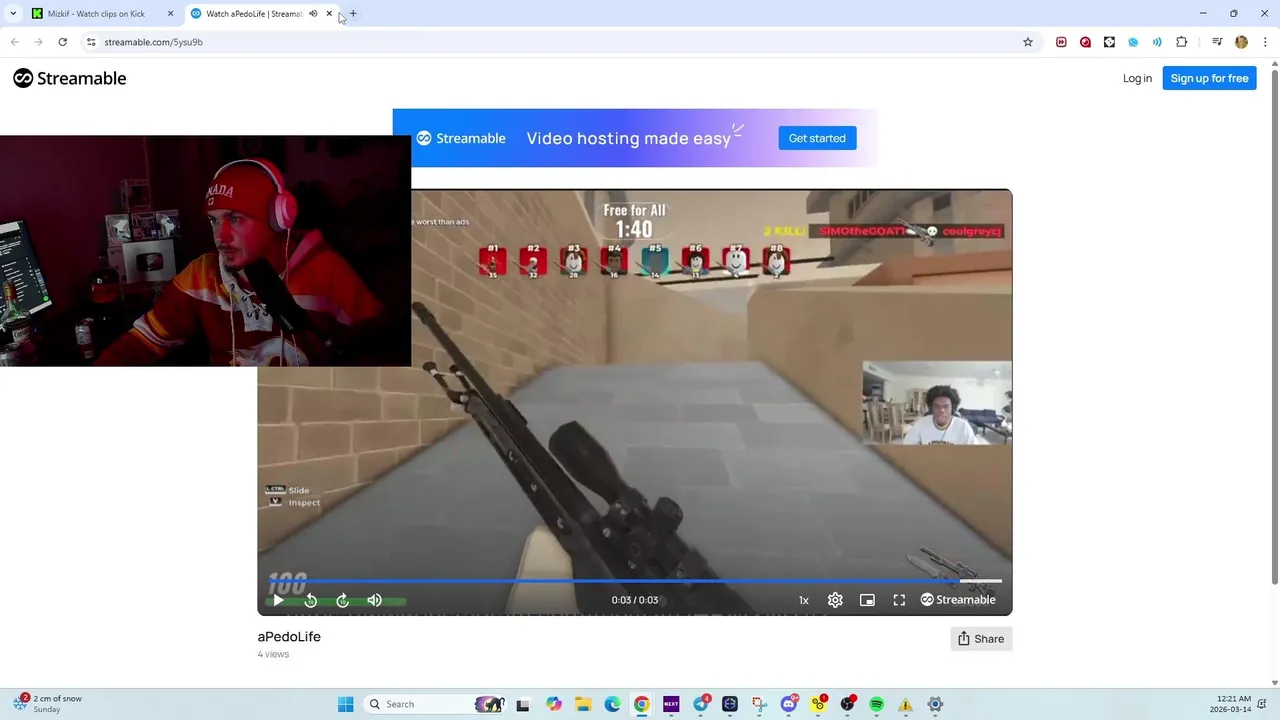Open the Extensions puzzle menu

(1182, 42)
